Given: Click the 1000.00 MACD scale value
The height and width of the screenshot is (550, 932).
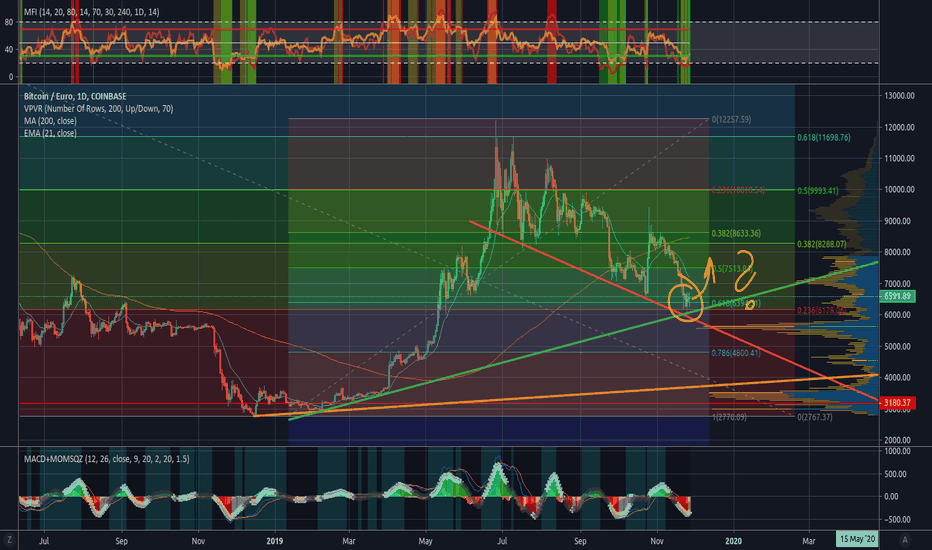Looking at the screenshot, I should coord(898,451).
